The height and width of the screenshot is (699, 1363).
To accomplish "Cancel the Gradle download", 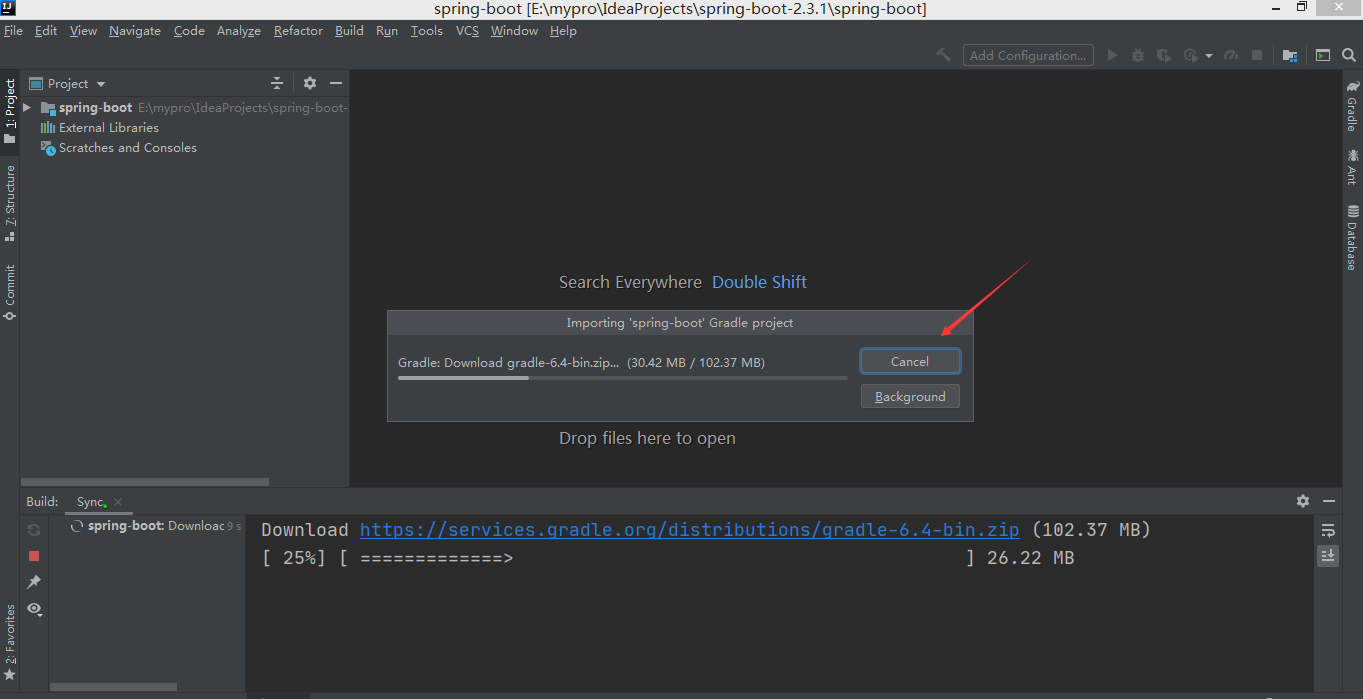I will [909, 361].
